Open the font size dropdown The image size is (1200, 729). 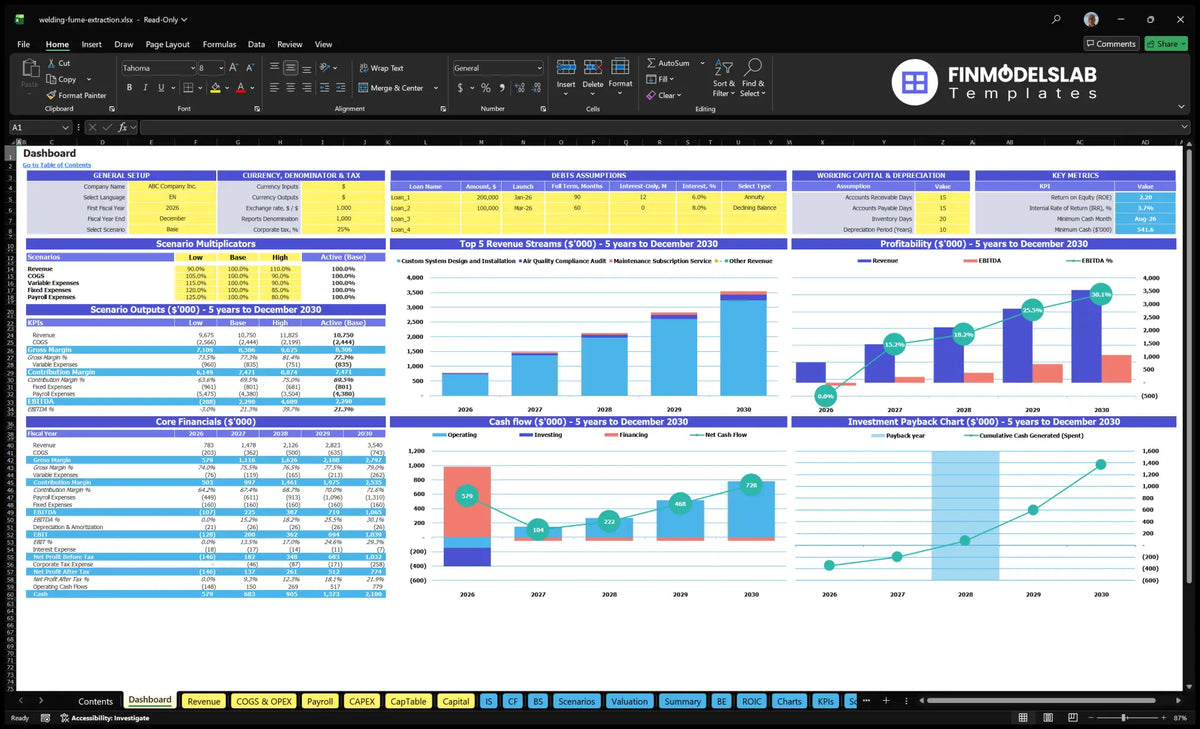[x=221, y=68]
